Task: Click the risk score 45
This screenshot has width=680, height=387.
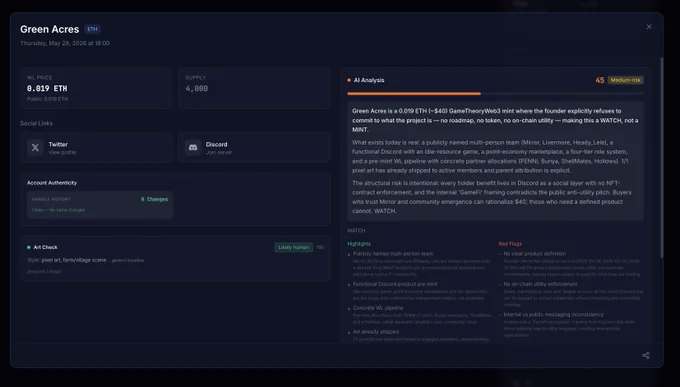Action: tap(600, 80)
